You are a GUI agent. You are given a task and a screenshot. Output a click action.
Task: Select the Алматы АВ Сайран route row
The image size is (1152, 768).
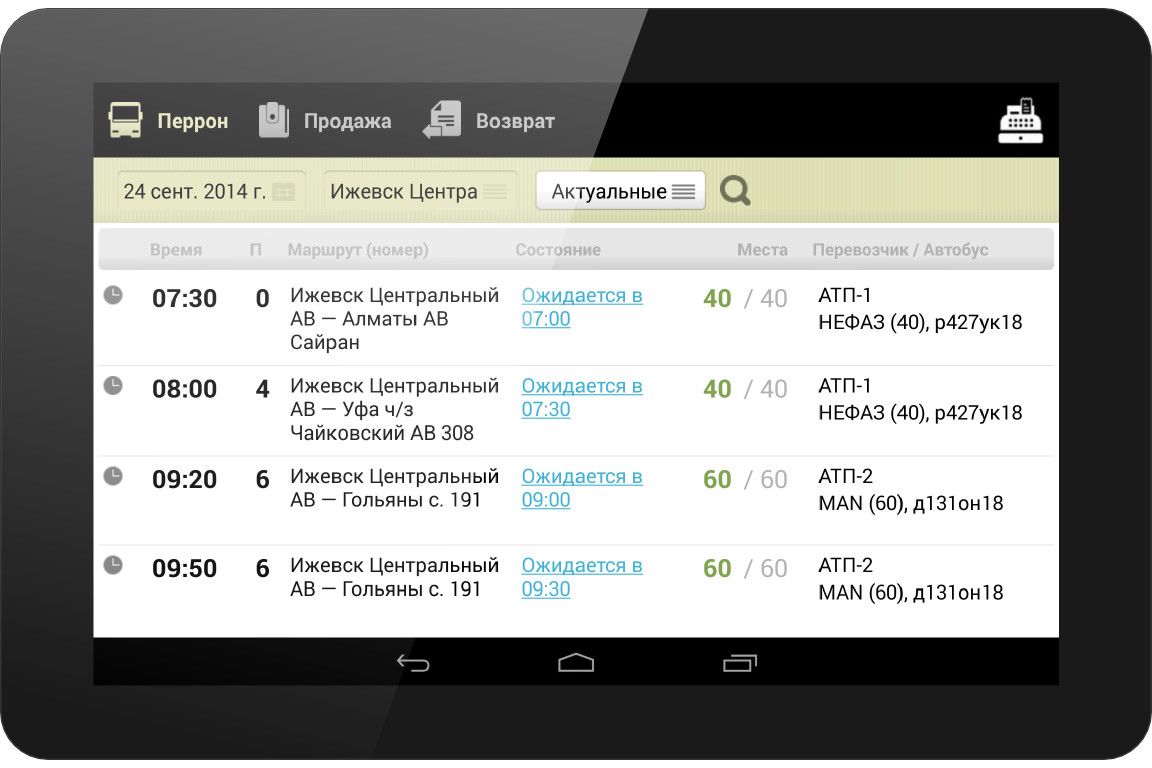tap(394, 319)
